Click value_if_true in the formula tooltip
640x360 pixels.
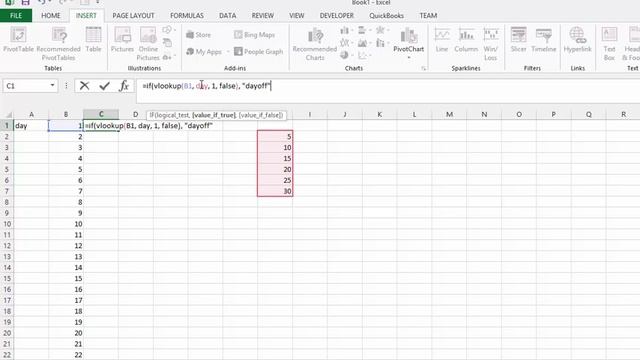[214, 115]
